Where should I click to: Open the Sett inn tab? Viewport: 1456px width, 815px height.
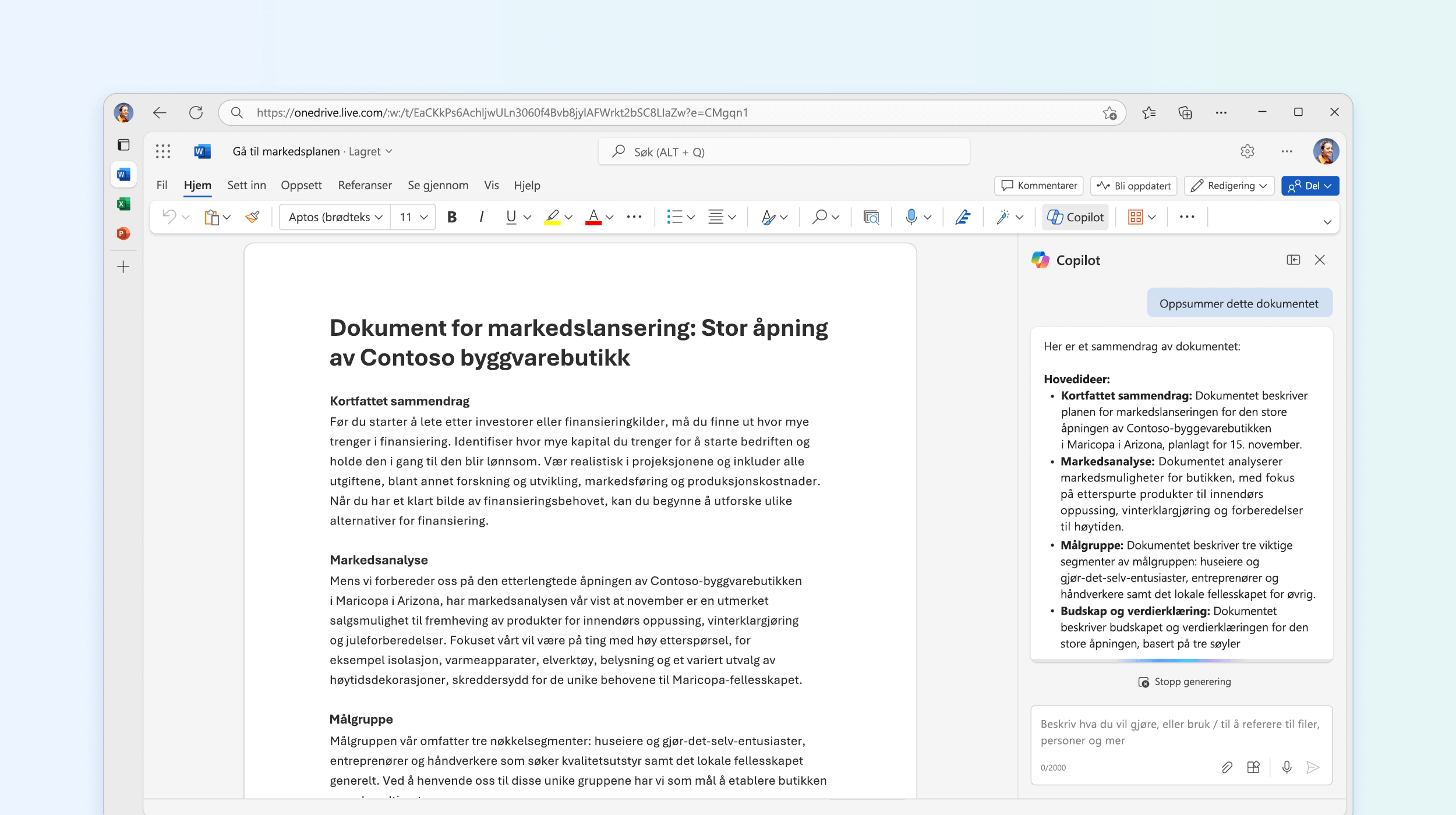pos(246,185)
